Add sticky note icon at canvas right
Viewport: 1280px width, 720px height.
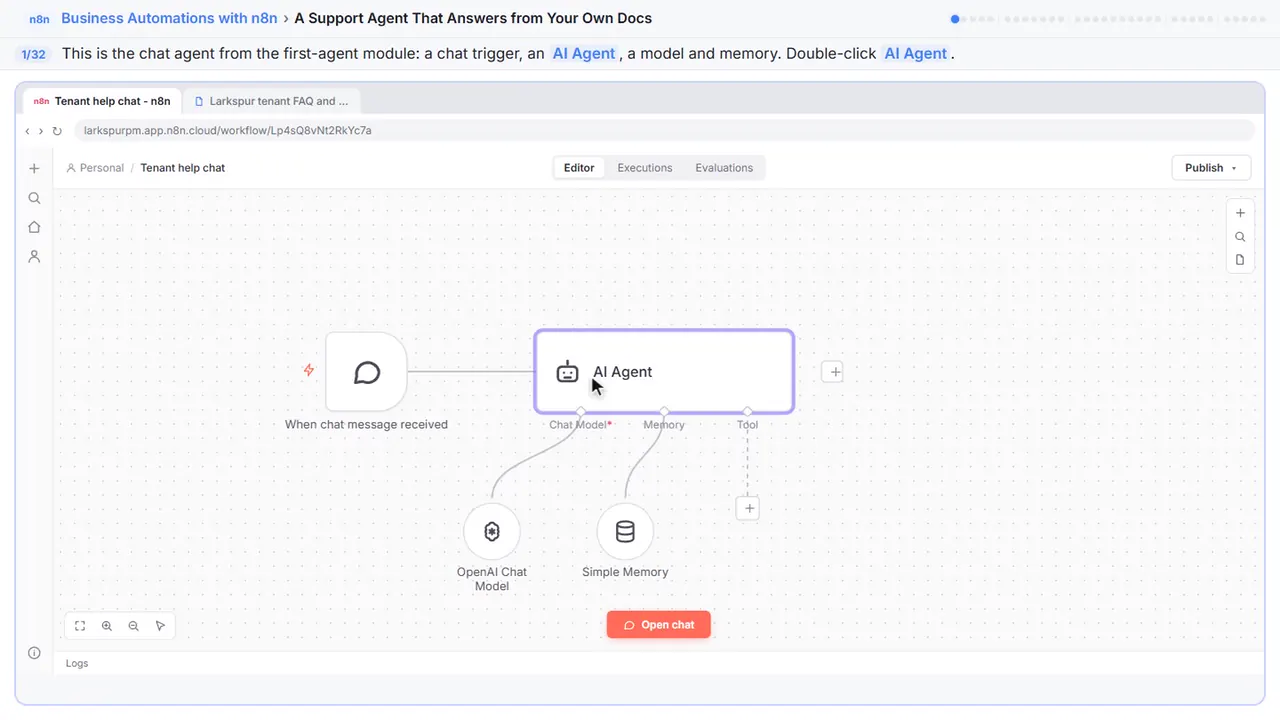[1240, 260]
